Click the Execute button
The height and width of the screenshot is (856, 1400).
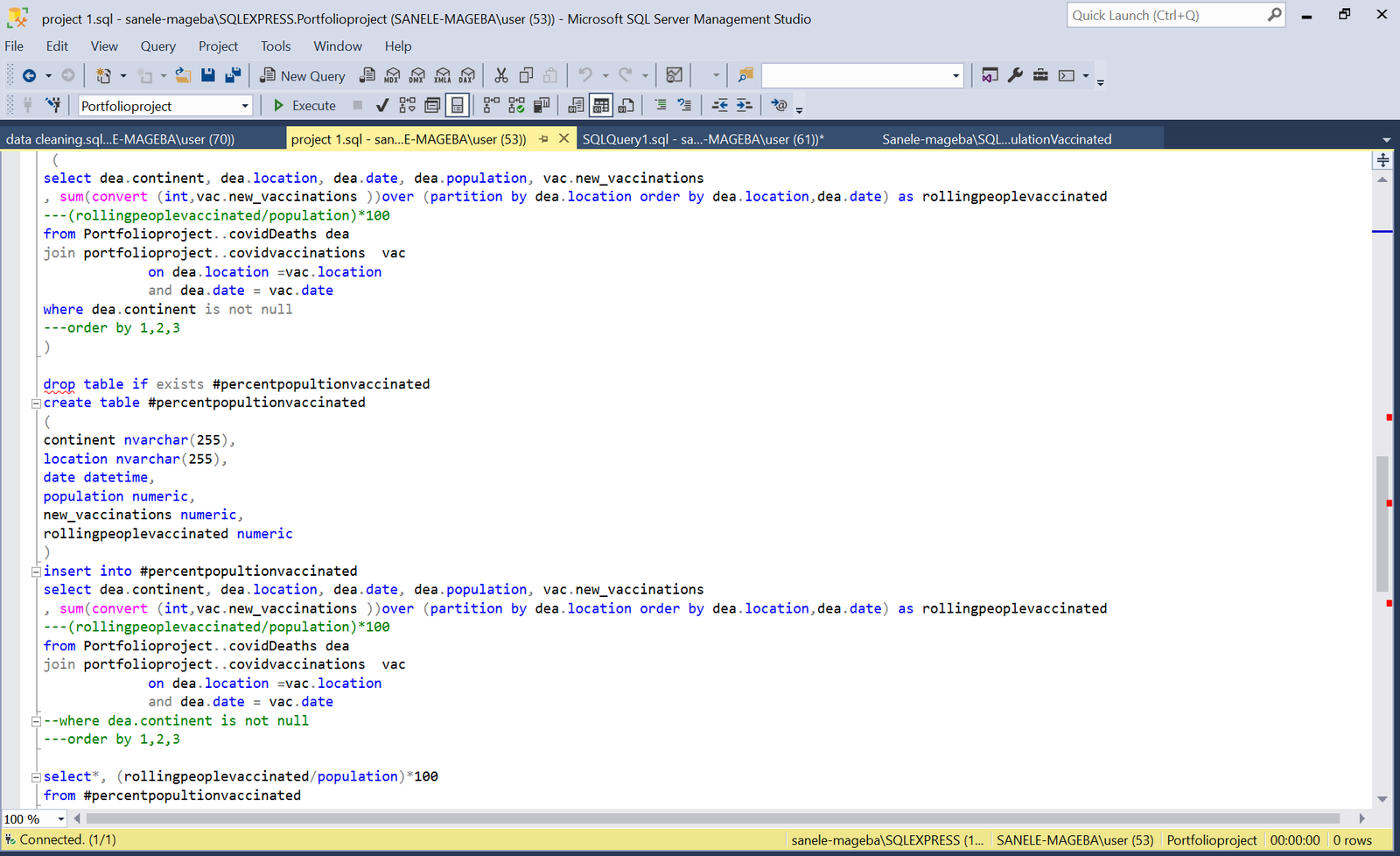click(x=304, y=106)
